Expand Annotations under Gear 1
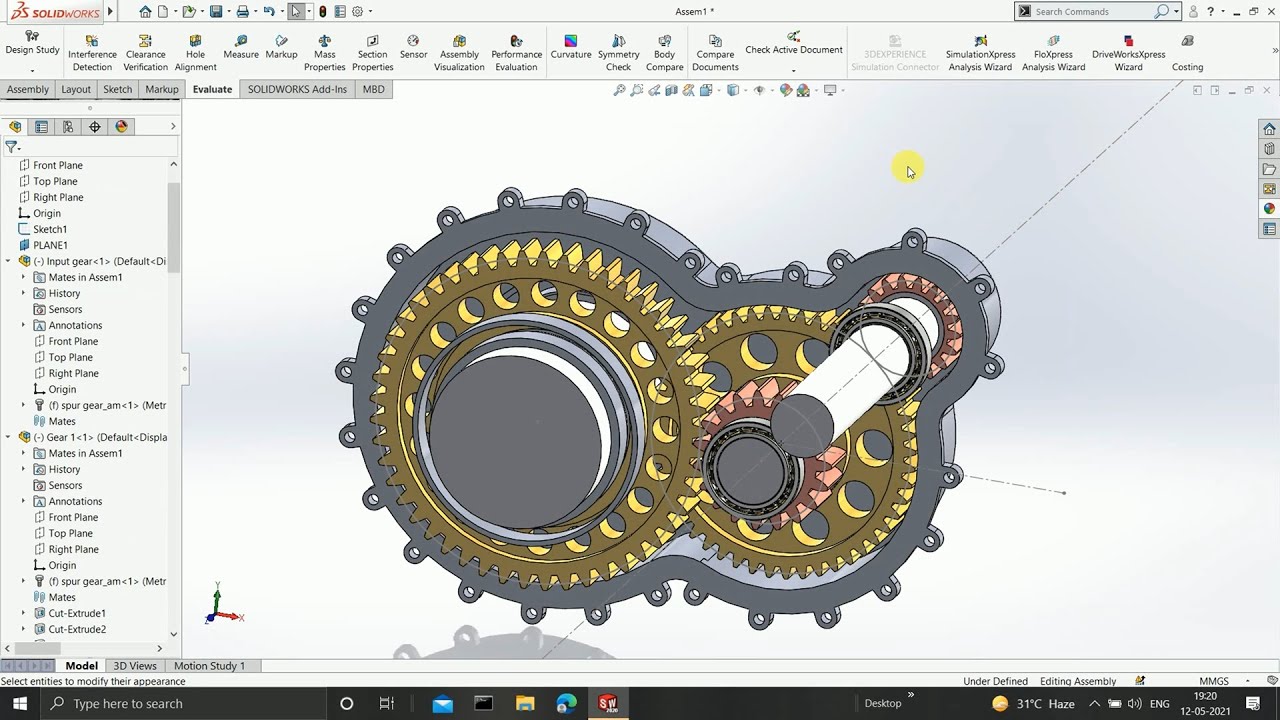 coord(23,501)
